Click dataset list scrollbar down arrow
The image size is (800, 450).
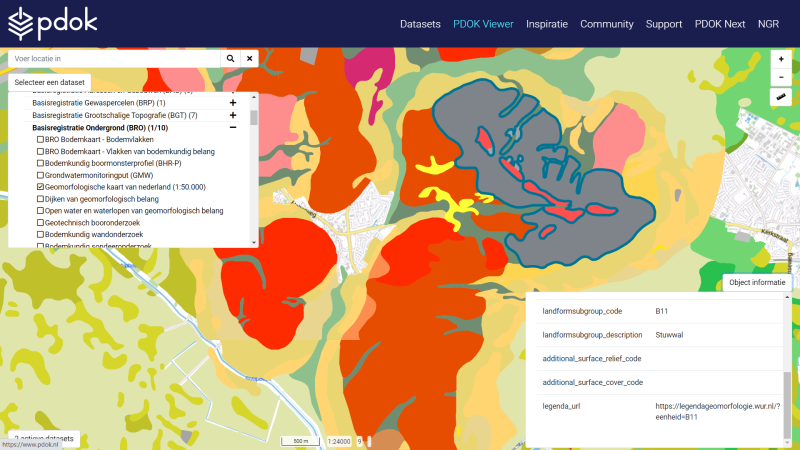[254, 243]
